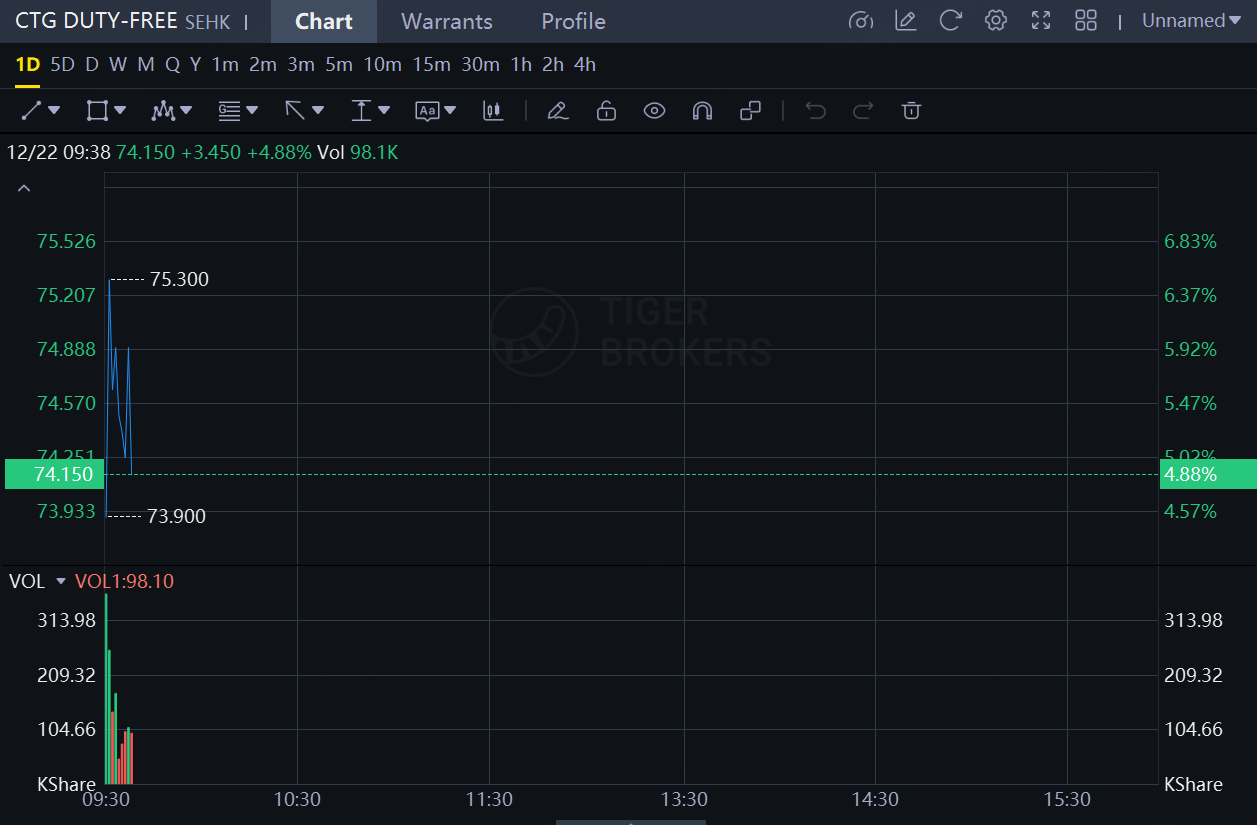Open the VOL indicator dropdown
The width and height of the screenshot is (1257, 825).
click(x=60, y=581)
